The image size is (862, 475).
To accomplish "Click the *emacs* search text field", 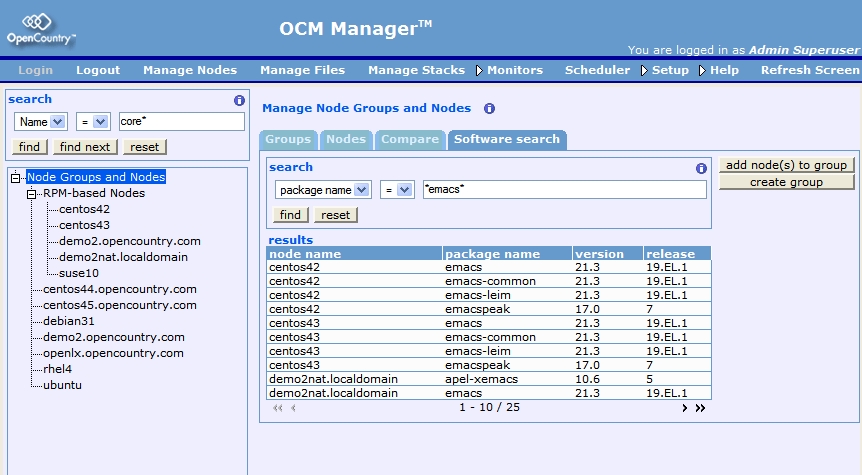I will [564, 189].
